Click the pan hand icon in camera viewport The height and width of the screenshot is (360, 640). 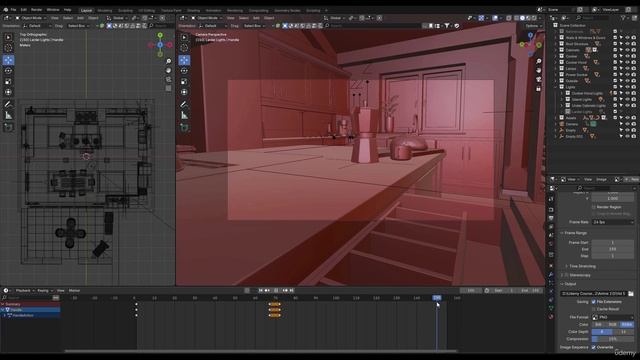(539, 70)
